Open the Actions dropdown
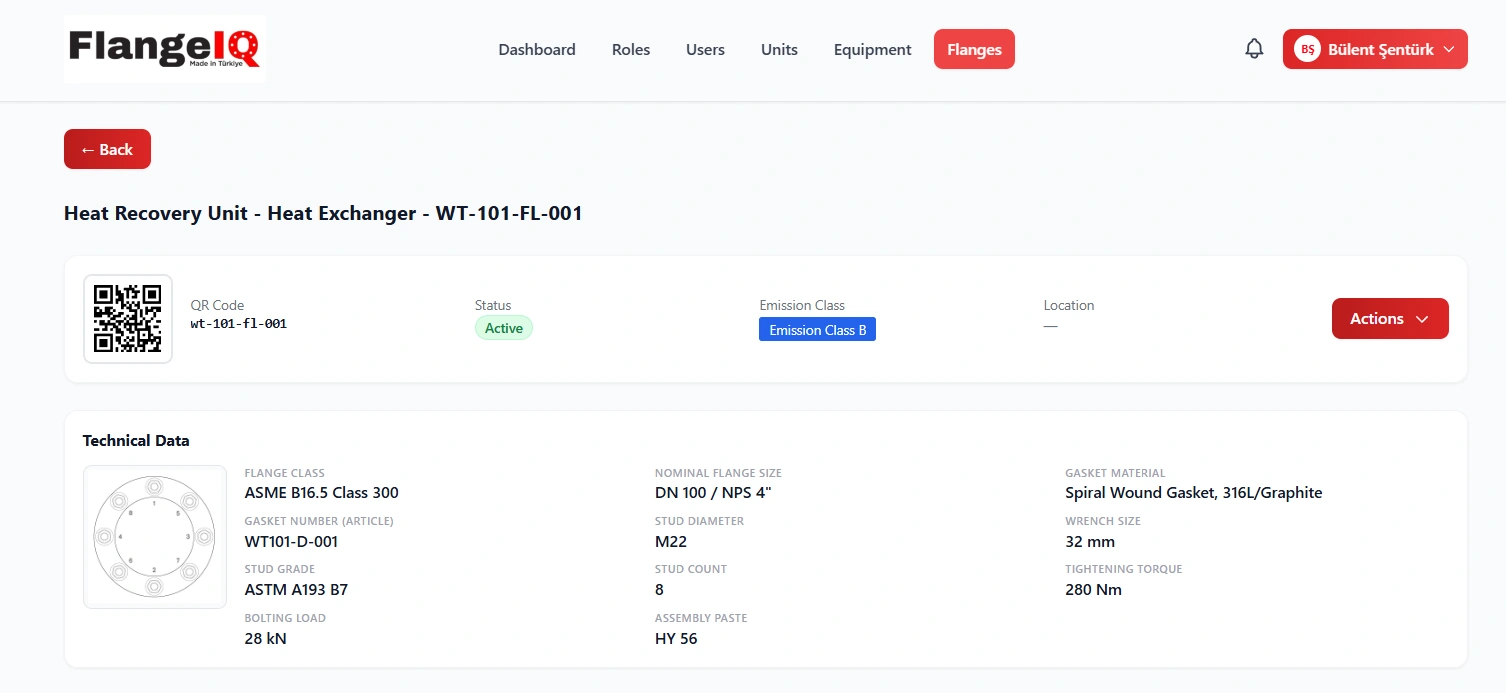The width and height of the screenshot is (1506, 693). point(1390,319)
